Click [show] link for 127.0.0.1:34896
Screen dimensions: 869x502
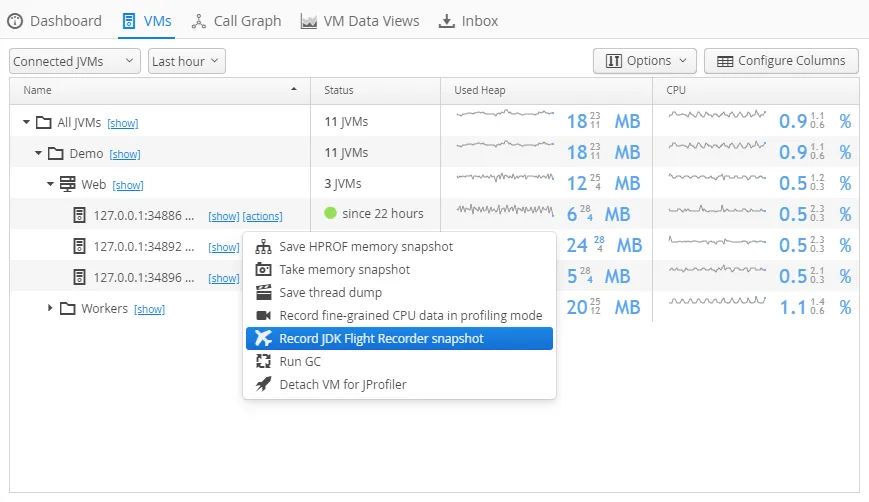pyautogui.click(x=224, y=278)
